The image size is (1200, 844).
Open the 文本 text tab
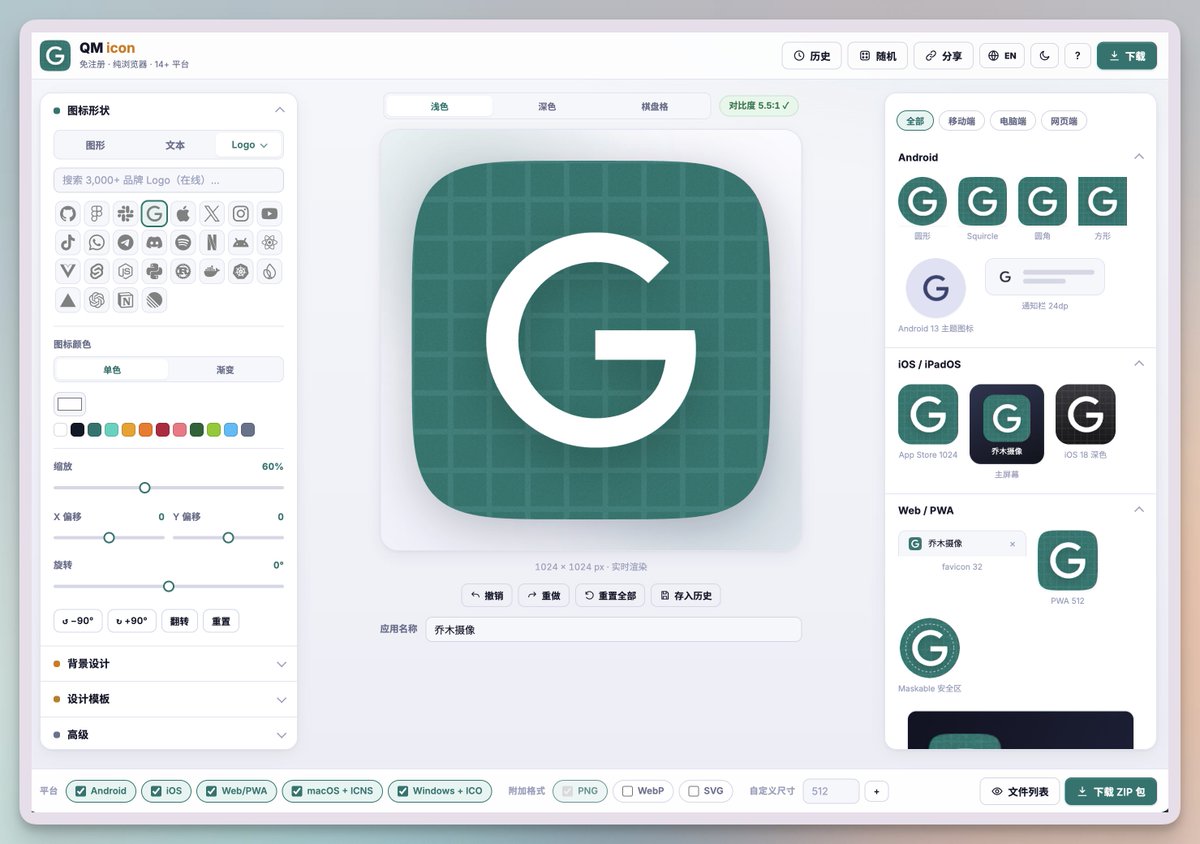(x=175, y=145)
